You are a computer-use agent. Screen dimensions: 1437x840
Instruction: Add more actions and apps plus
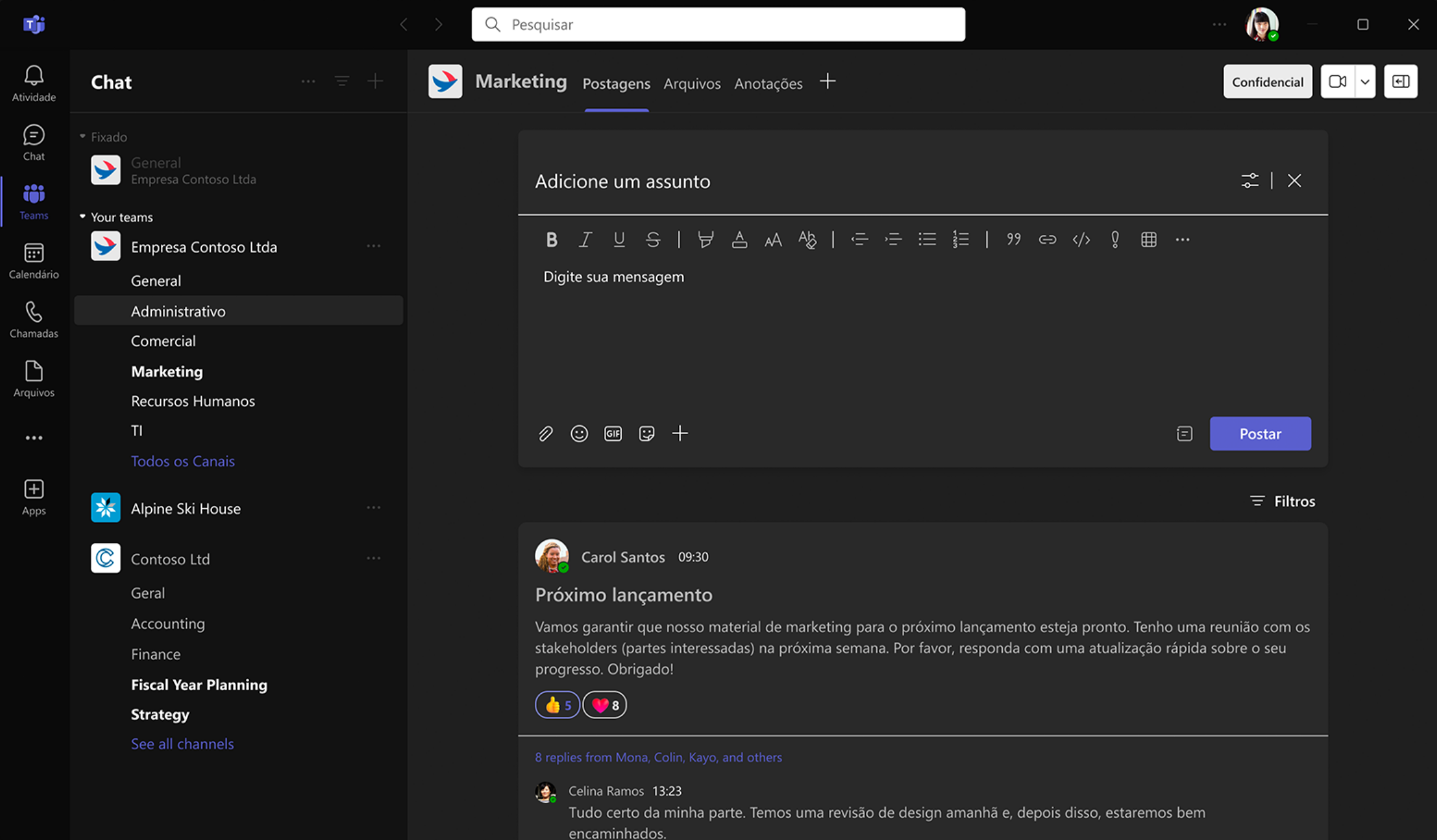pos(680,434)
